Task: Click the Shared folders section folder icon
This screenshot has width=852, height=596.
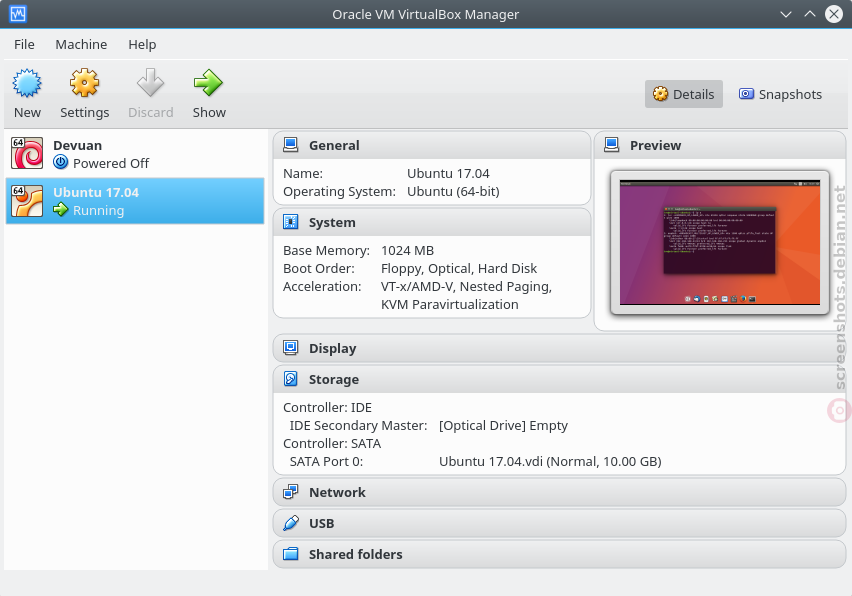Action: tap(291, 554)
